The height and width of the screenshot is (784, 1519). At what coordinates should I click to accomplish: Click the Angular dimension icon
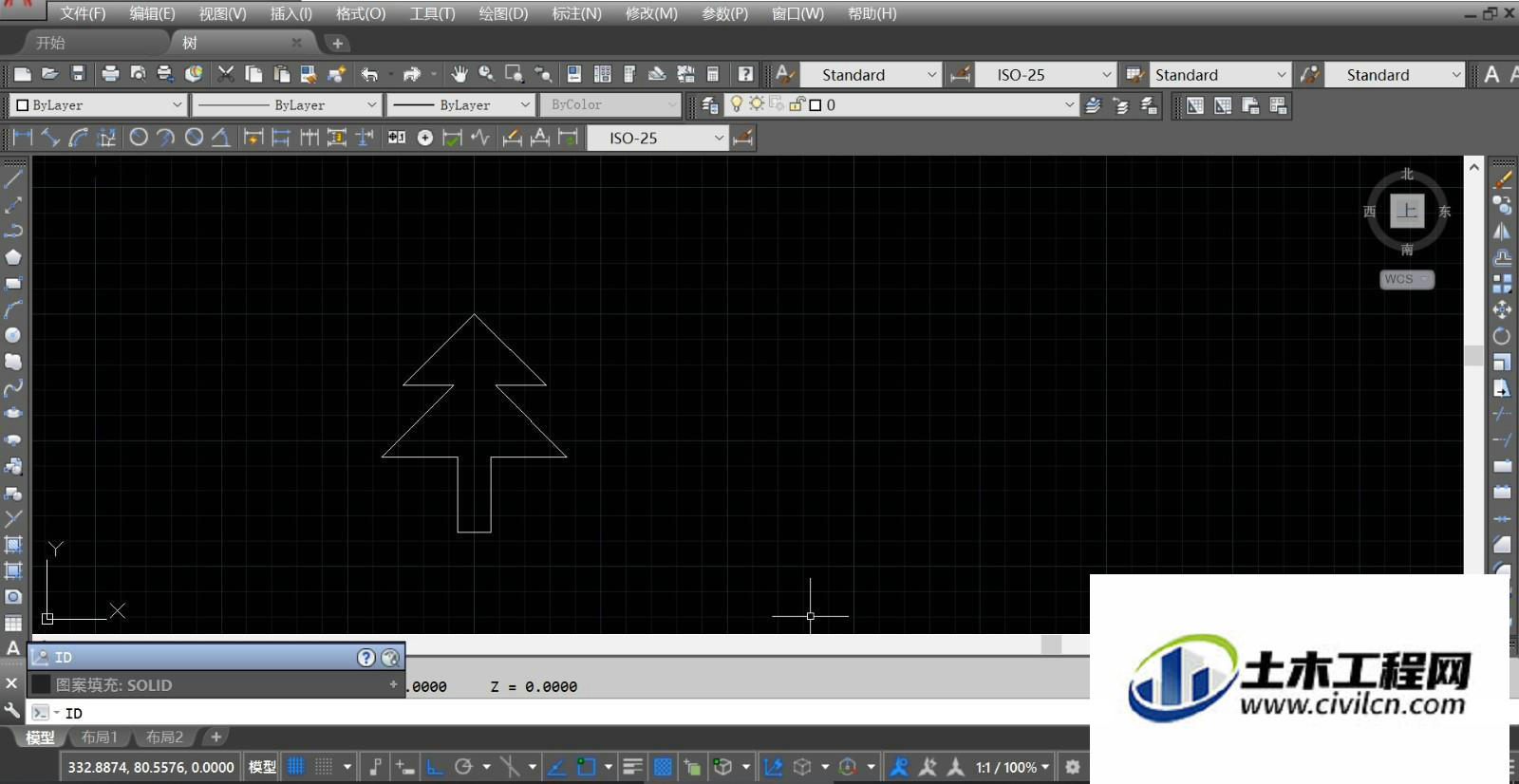(x=220, y=138)
